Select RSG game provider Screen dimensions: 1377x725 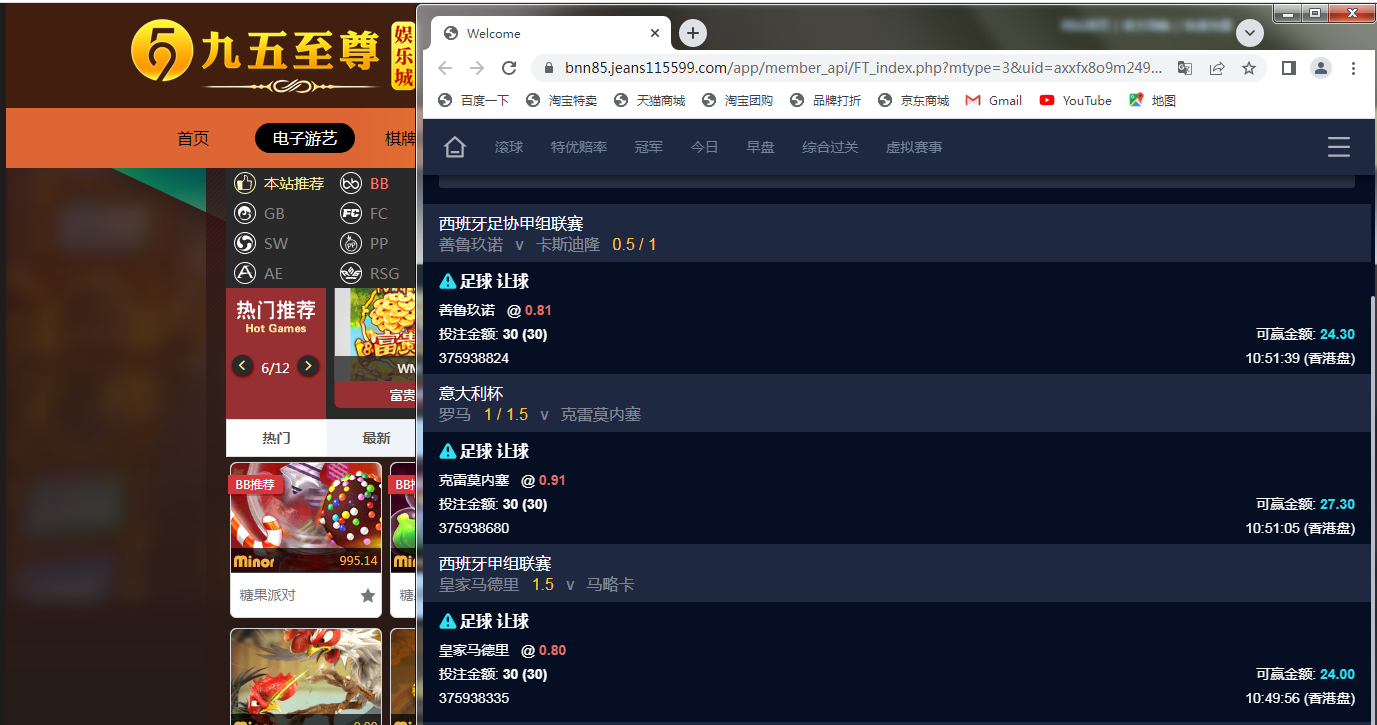coord(370,273)
